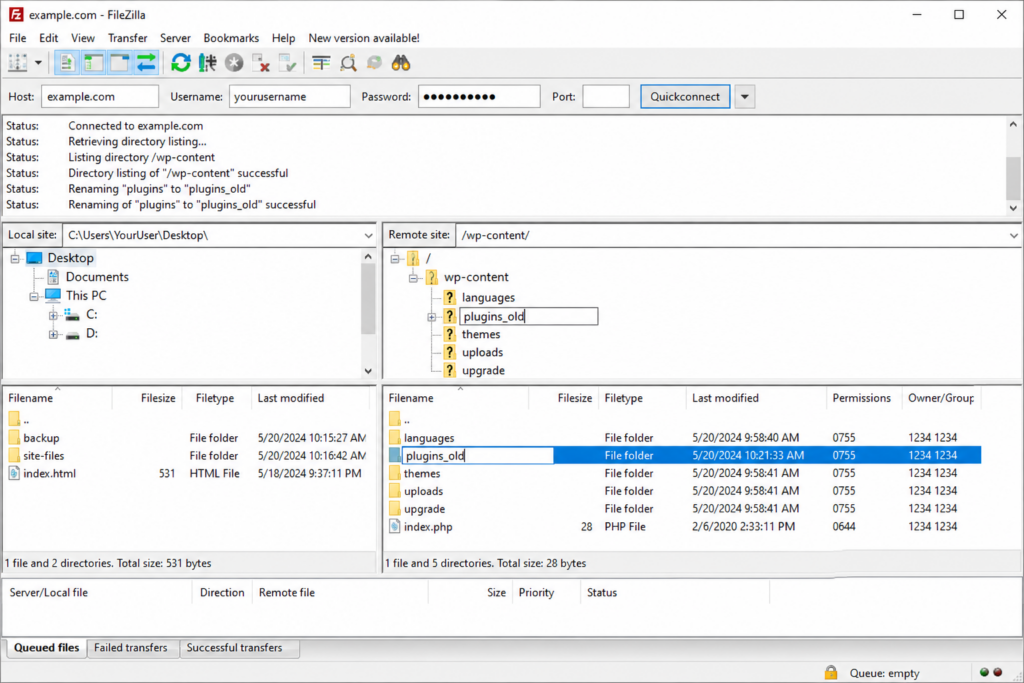This screenshot has width=1024, height=683.
Task: Open the Transfer menu
Action: click(x=127, y=38)
